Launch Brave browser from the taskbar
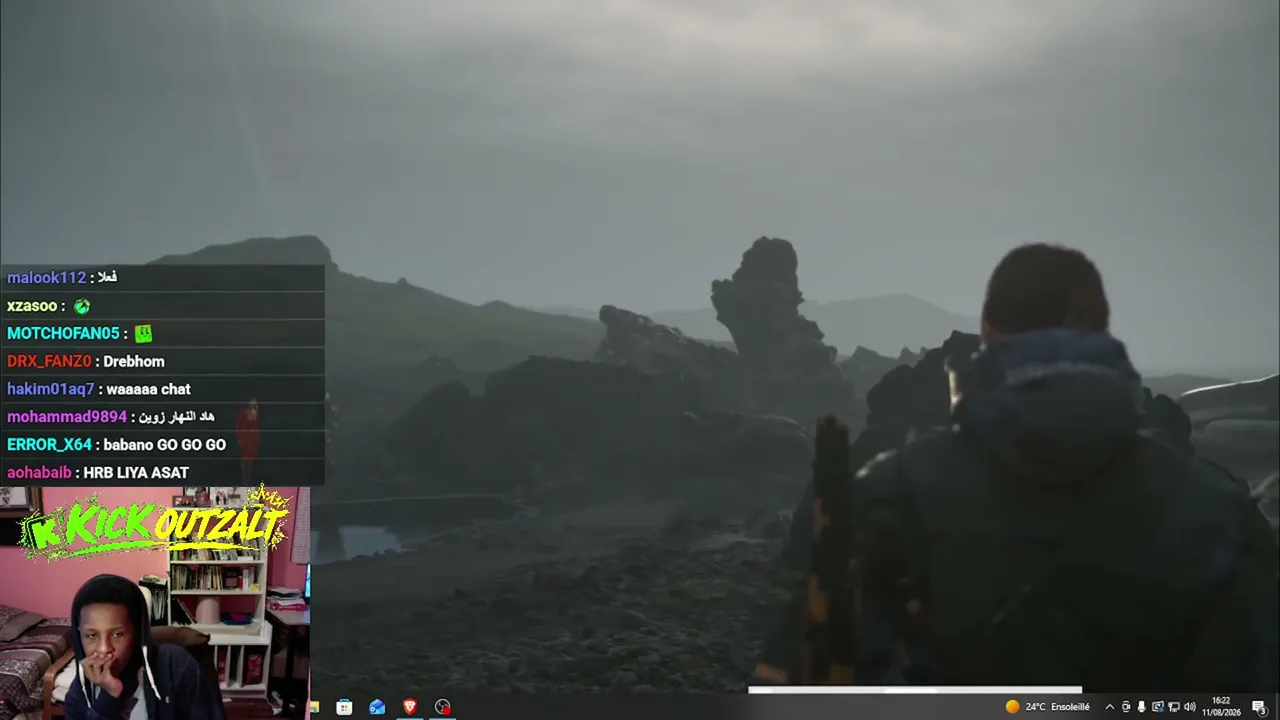This screenshot has height=720, width=1280. click(410, 707)
